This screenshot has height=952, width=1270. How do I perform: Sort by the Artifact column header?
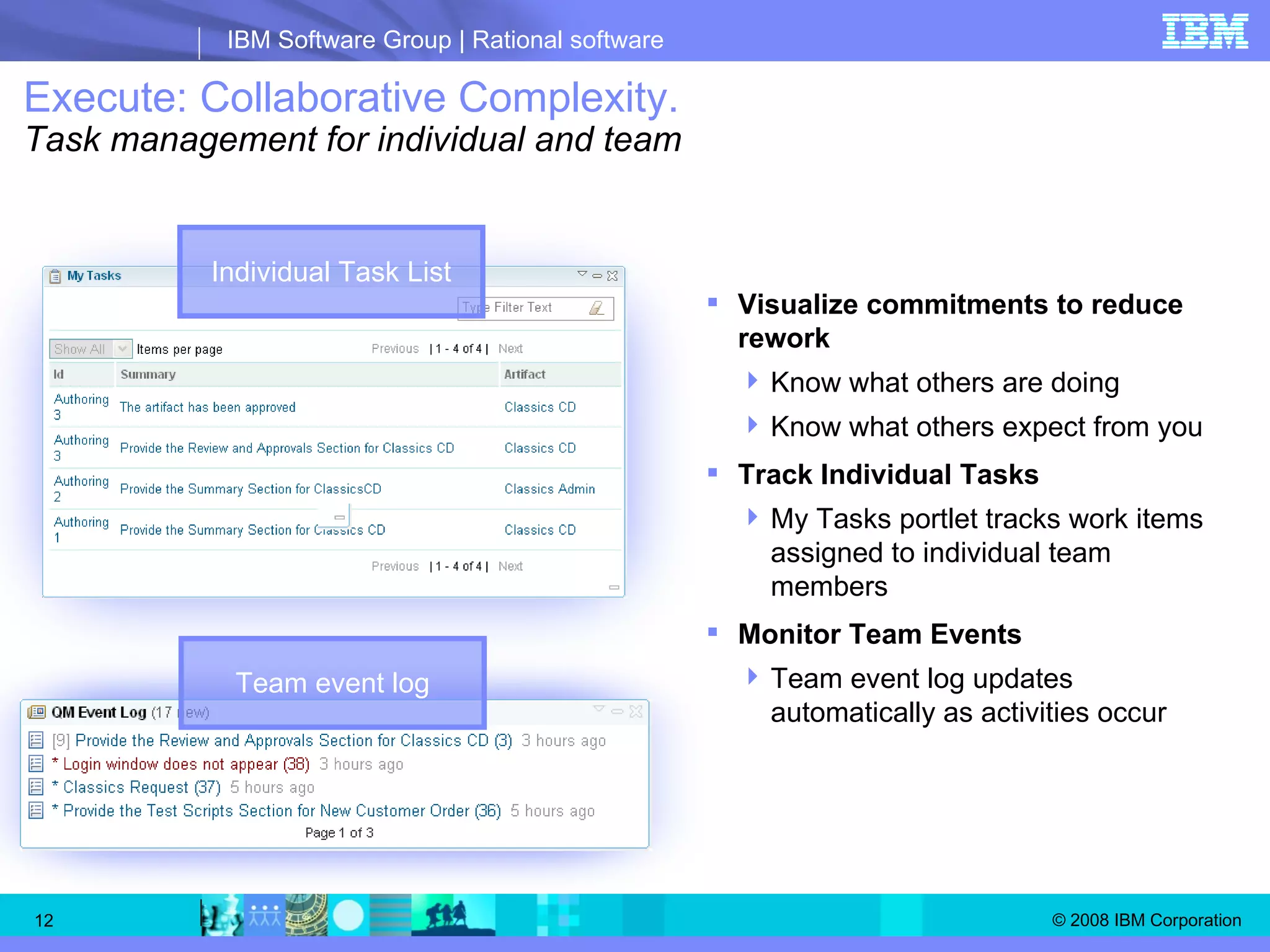561,374
